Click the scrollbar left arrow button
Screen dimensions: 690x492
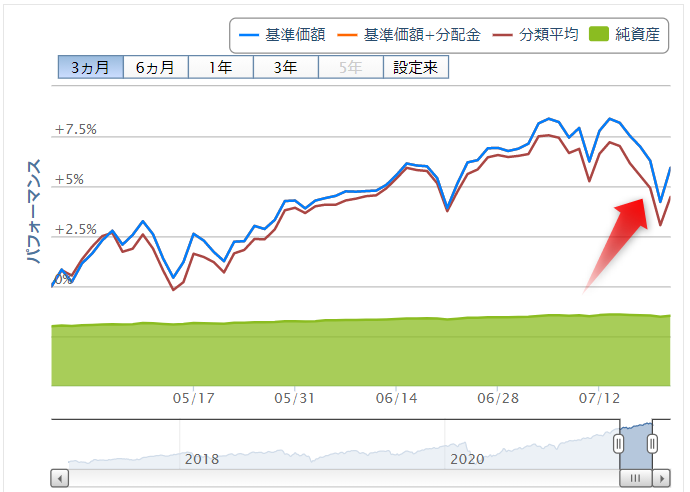pos(60,478)
